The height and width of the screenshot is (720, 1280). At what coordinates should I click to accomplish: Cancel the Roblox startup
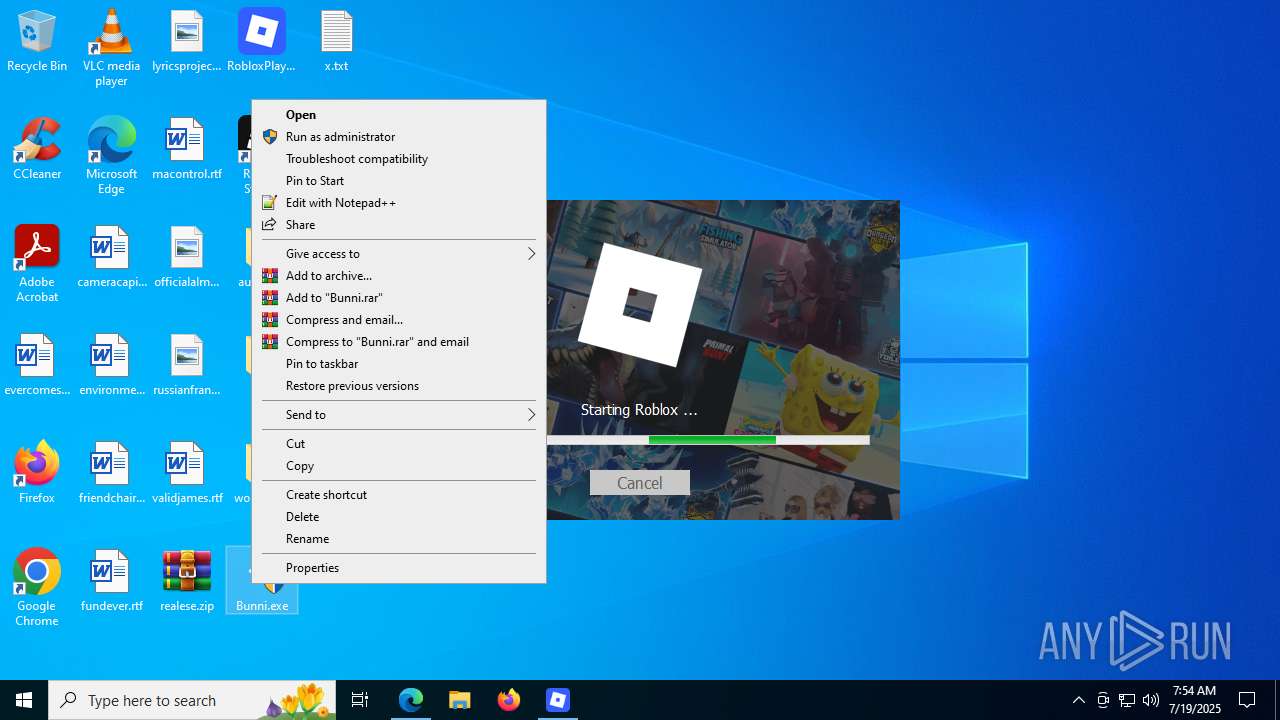click(640, 483)
